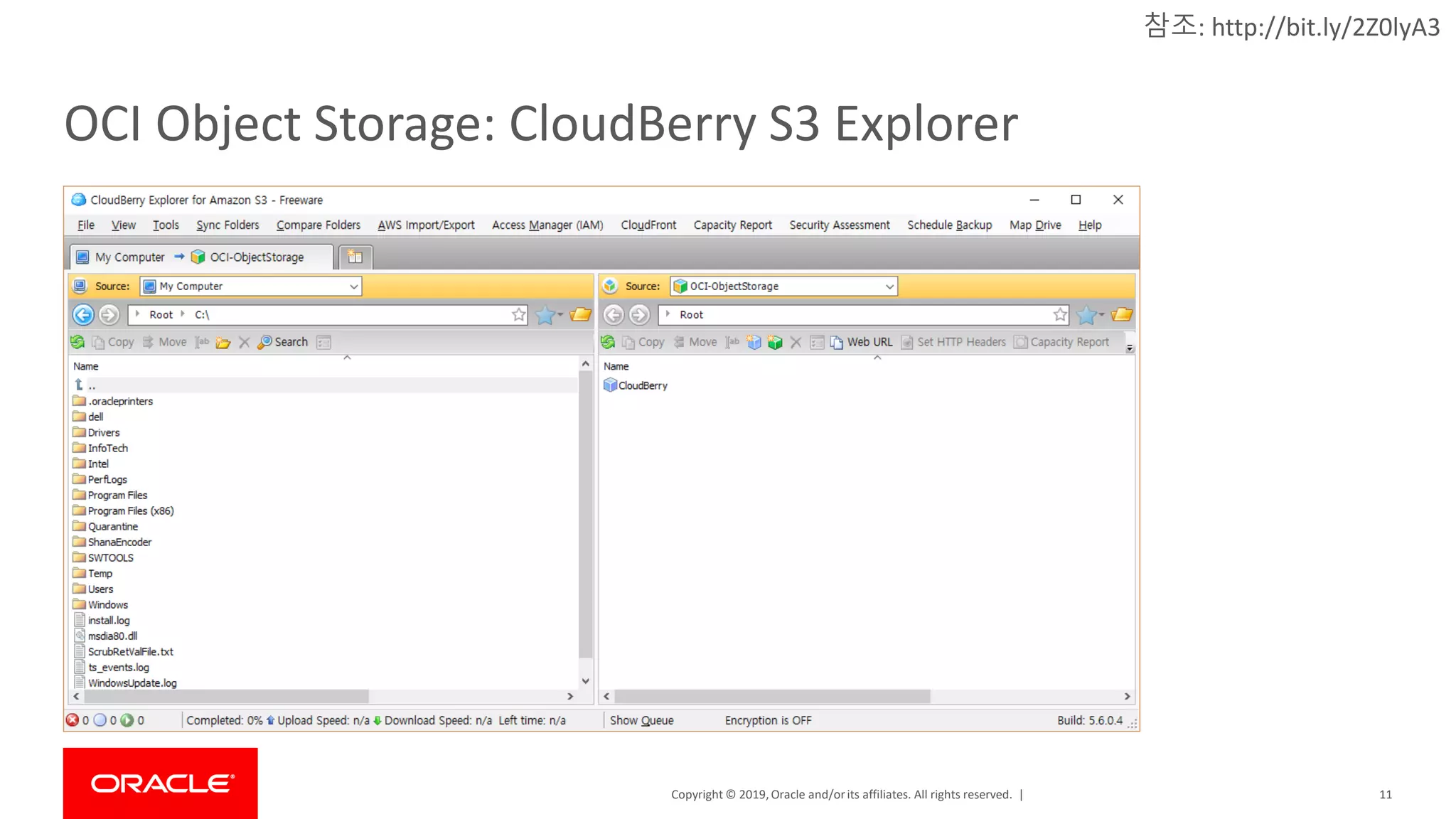Click the Rename icon in the left toolbar
The width and height of the screenshot is (1456, 819).
coord(203,342)
